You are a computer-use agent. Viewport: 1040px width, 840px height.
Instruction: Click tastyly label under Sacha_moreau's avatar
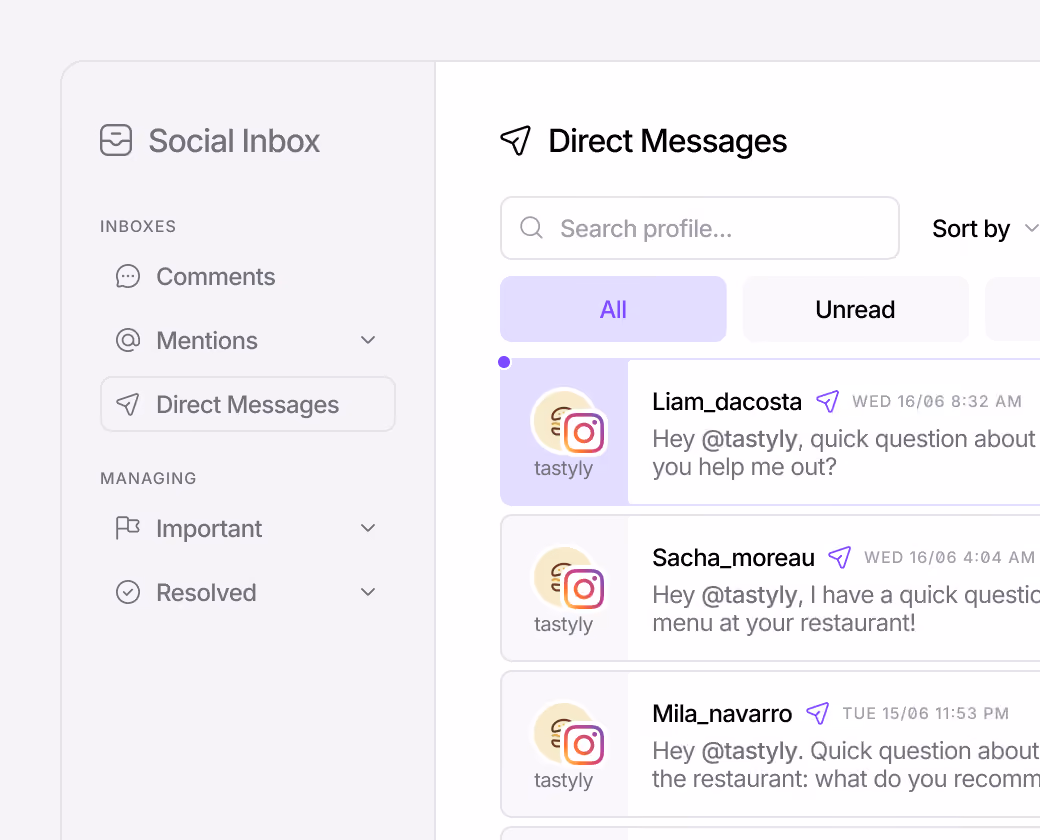(563, 624)
